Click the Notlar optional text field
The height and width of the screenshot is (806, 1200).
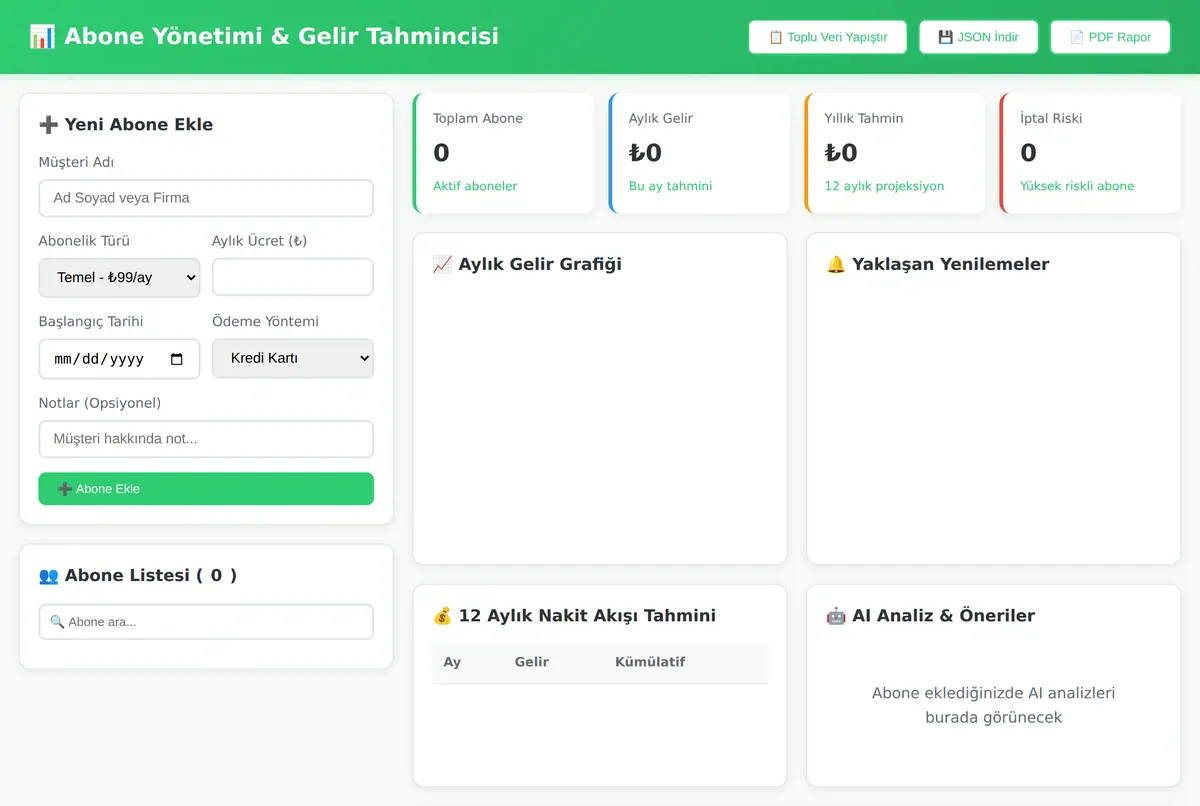pos(206,439)
